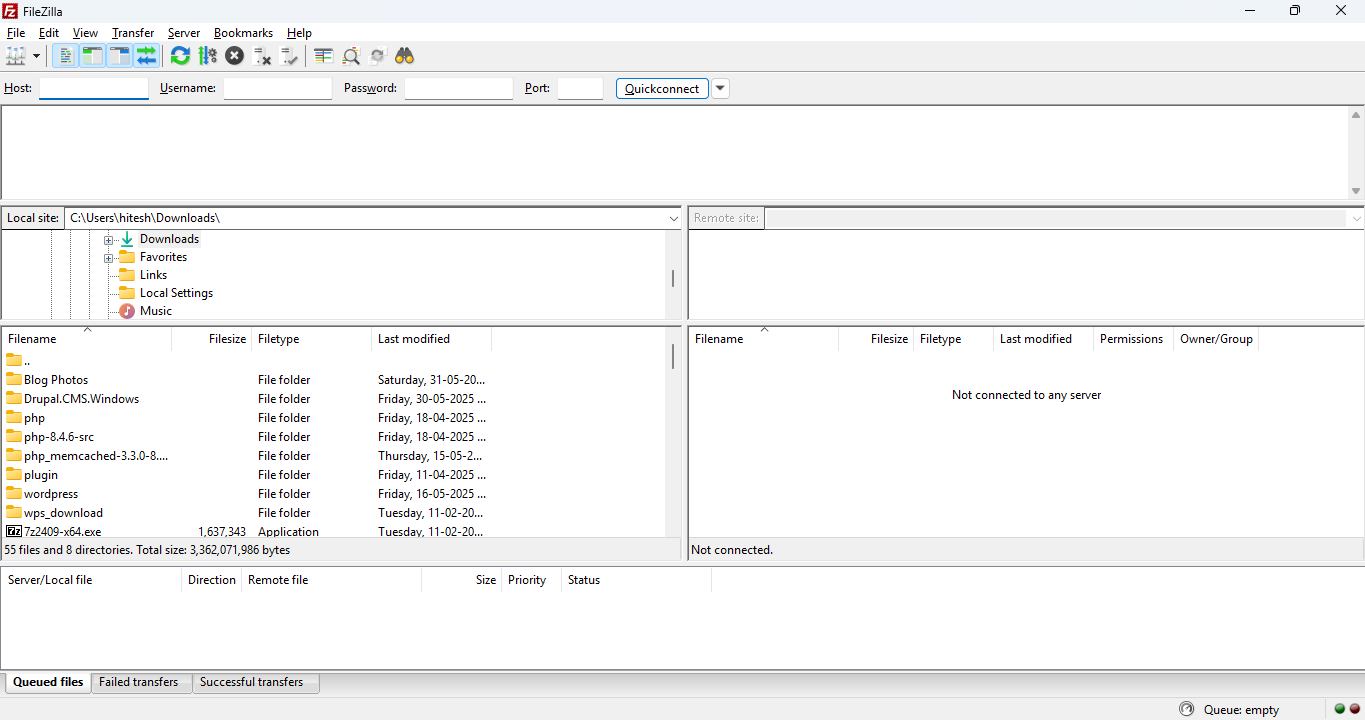
Task: Select php-8.4.6-src folder
Action: click(x=59, y=437)
